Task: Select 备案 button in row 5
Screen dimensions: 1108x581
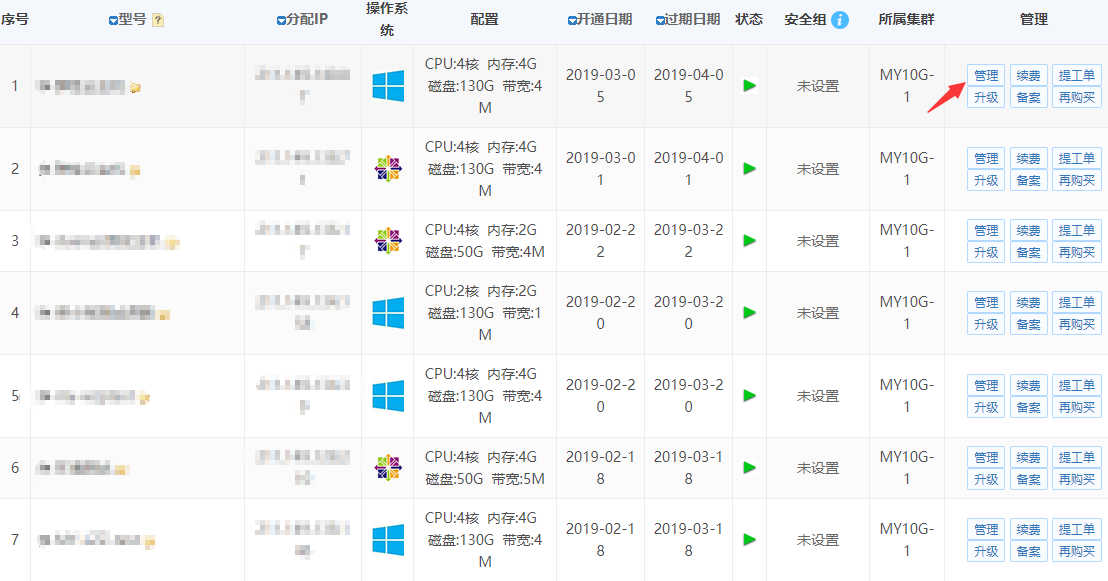Action: [x=1028, y=407]
